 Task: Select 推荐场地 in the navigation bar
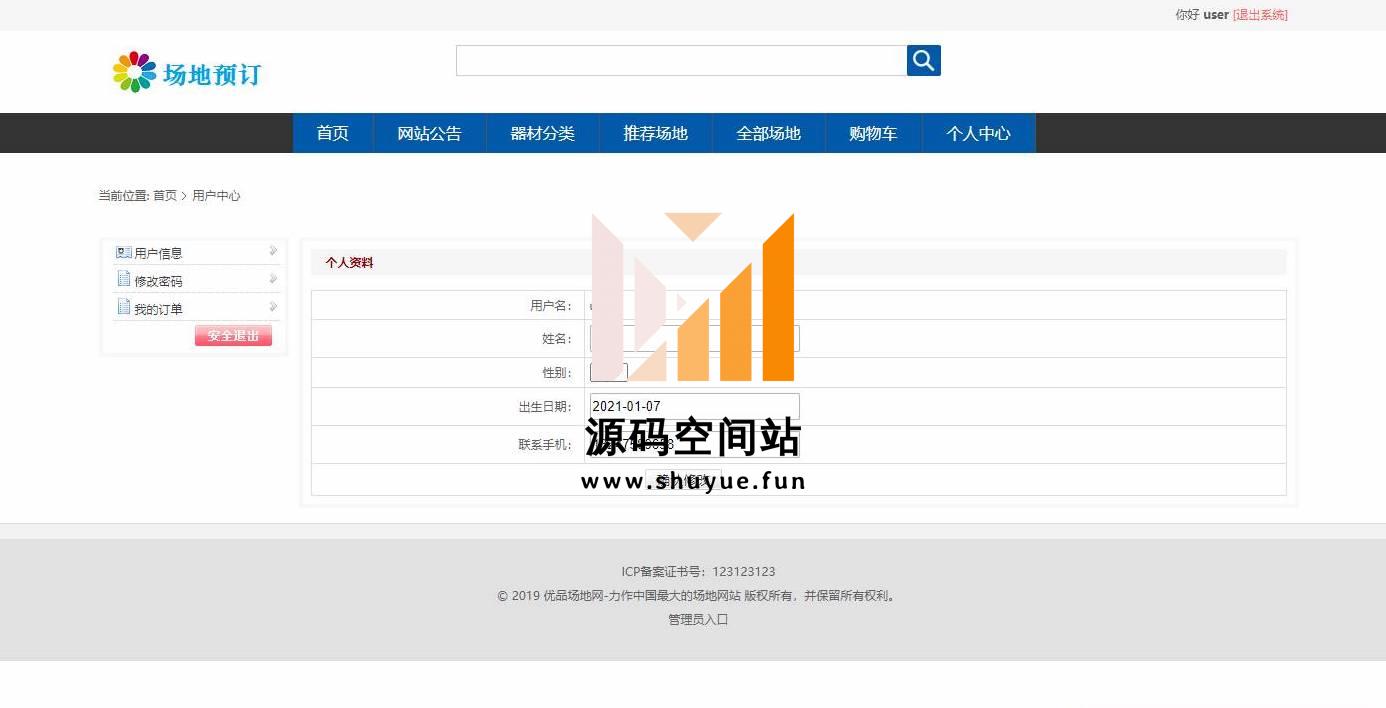point(655,133)
